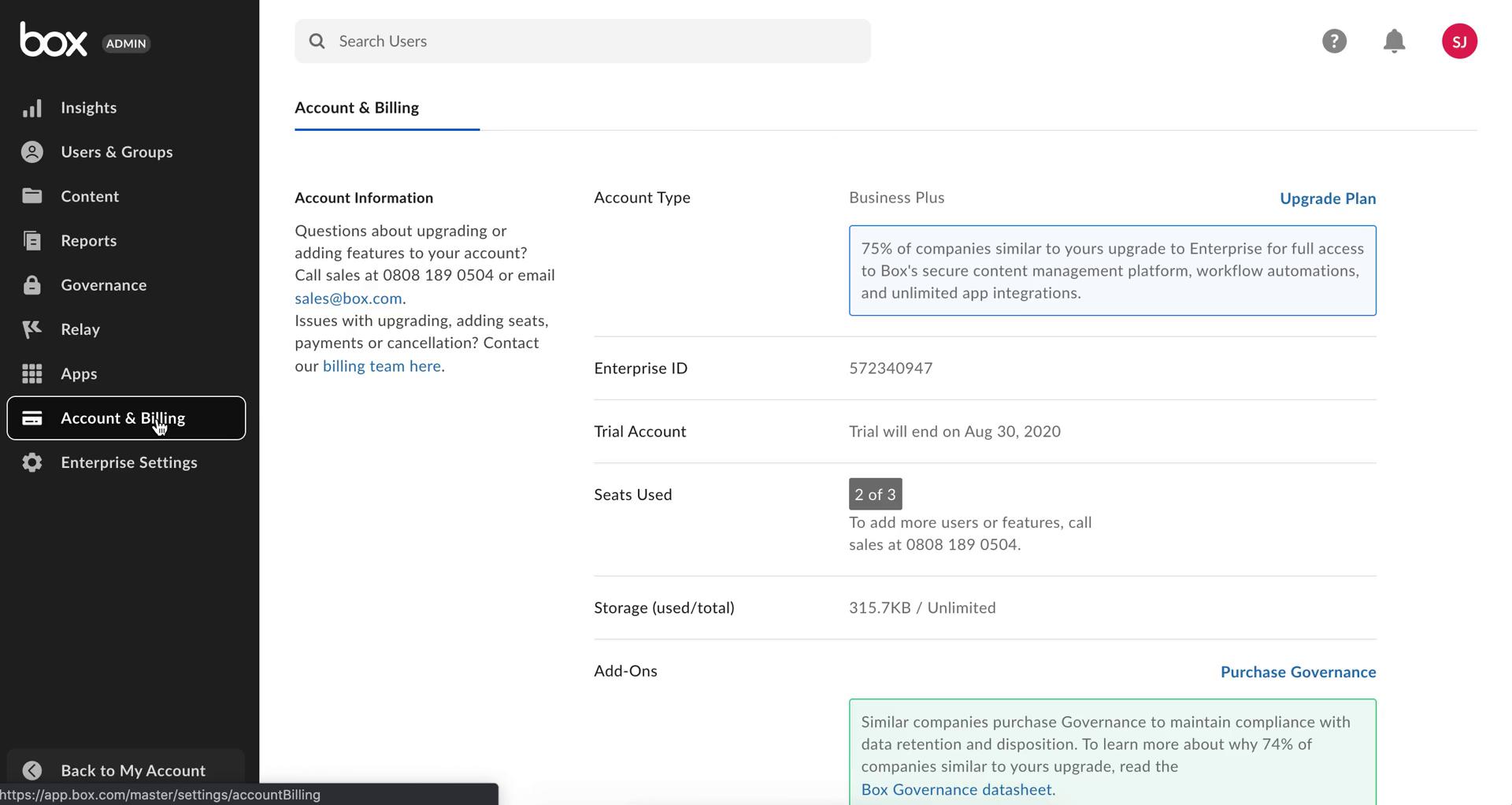
Task: Click the Storage (used/total) label
Action: pos(664,608)
